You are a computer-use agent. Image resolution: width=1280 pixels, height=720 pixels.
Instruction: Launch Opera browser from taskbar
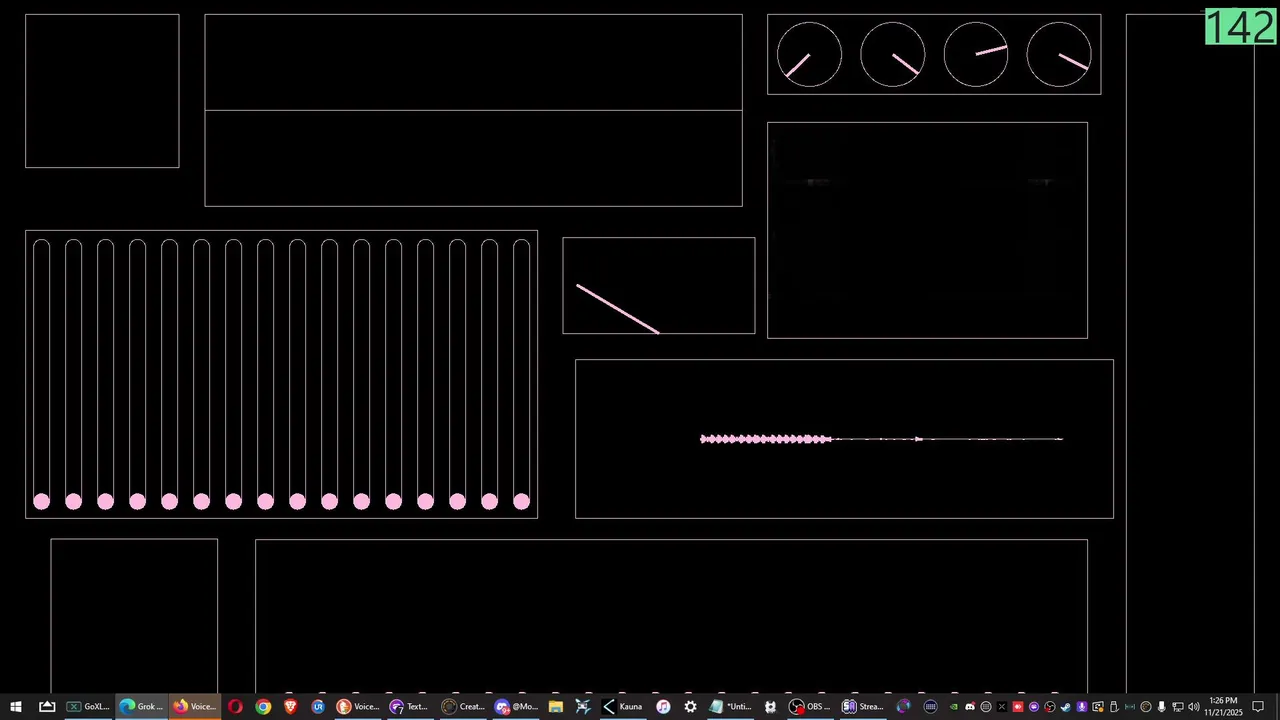tap(235, 706)
